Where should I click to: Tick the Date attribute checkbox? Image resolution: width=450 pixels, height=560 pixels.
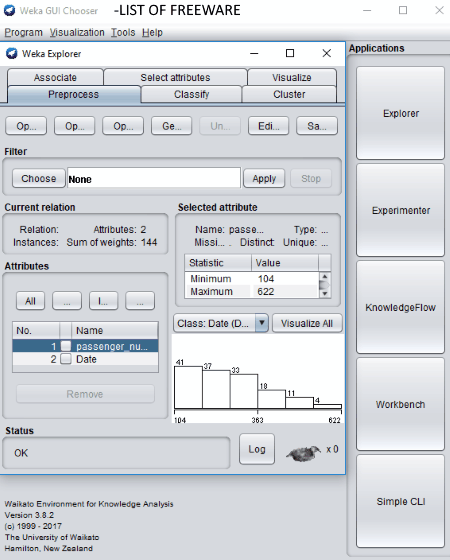tap(66, 359)
